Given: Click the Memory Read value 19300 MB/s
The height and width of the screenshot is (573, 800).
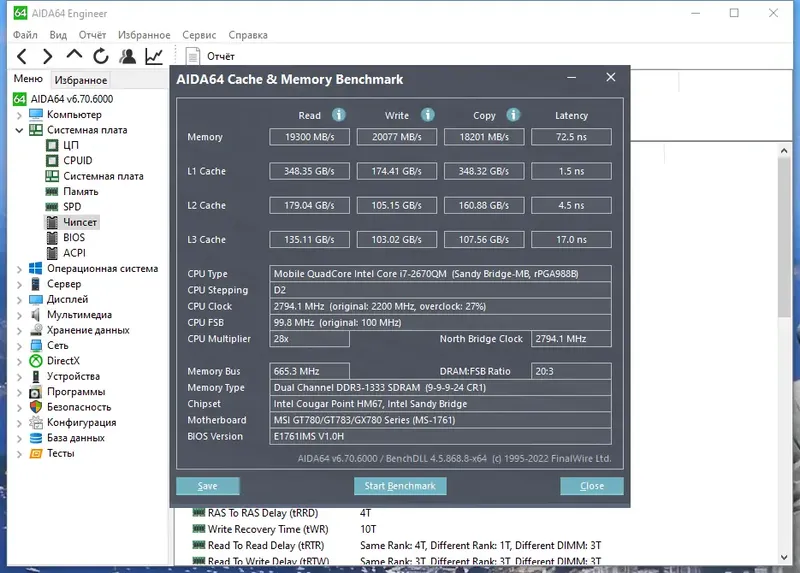Looking at the screenshot, I should 309,137.
